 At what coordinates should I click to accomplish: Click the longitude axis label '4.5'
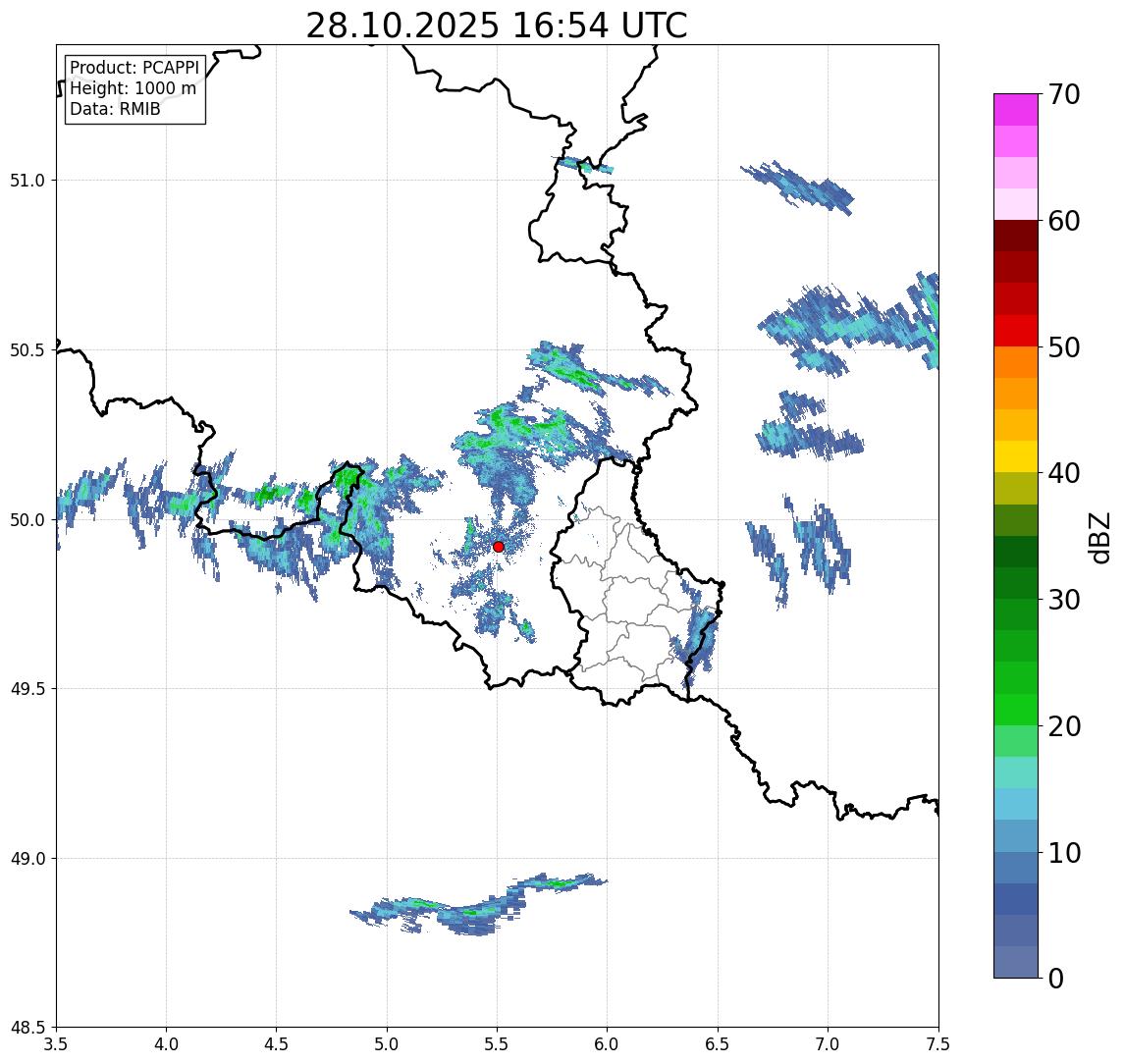(x=277, y=1044)
